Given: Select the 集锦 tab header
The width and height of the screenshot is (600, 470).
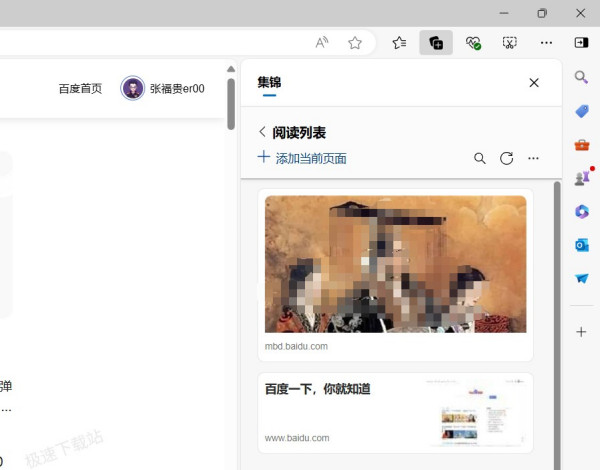Looking at the screenshot, I should tap(269, 83).
